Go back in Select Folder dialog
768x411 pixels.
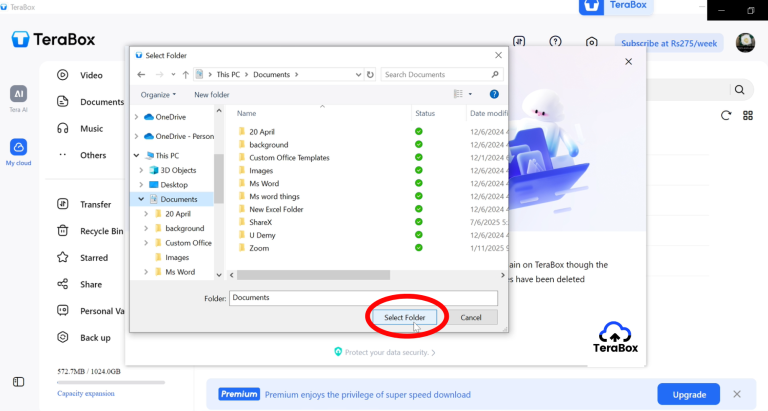click(141, 74)
